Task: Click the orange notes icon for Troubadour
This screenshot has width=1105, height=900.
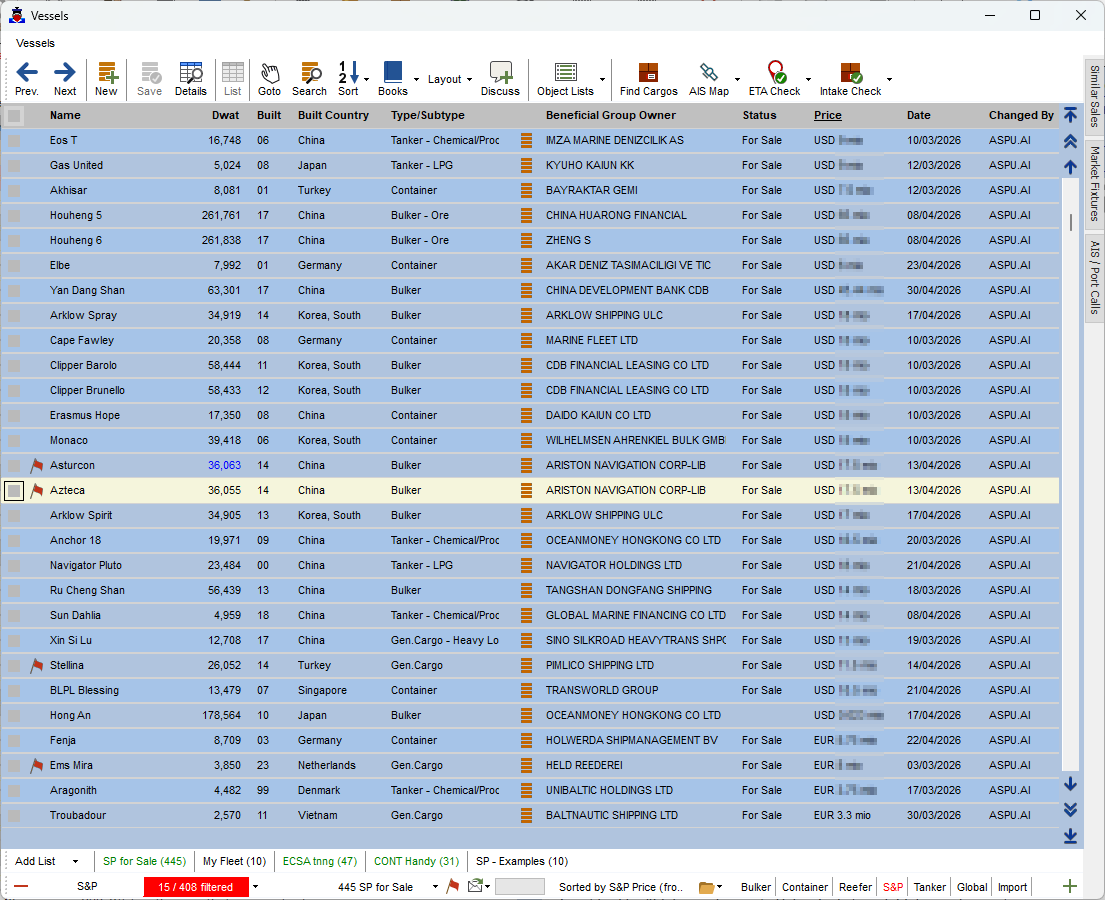Action: tap(526, 815)
